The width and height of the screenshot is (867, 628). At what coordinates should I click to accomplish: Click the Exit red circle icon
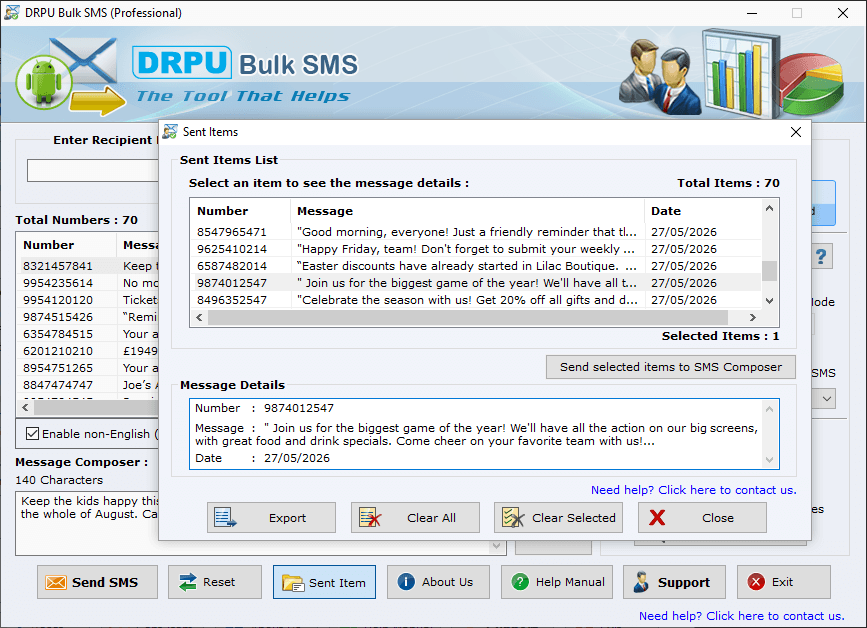(x=756, y=582)
